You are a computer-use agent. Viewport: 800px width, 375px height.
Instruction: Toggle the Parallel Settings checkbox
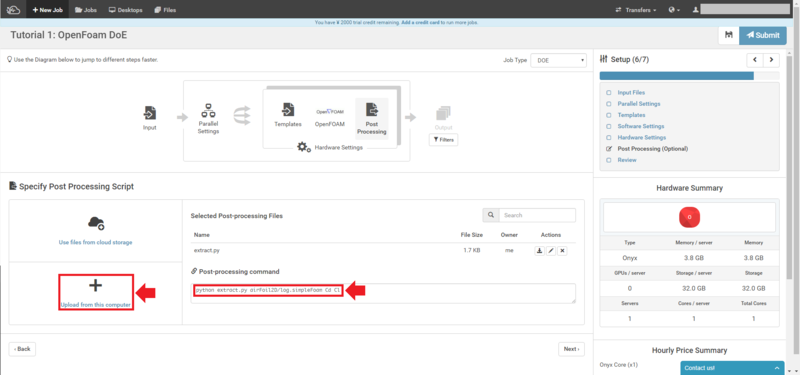pos(609,104)
